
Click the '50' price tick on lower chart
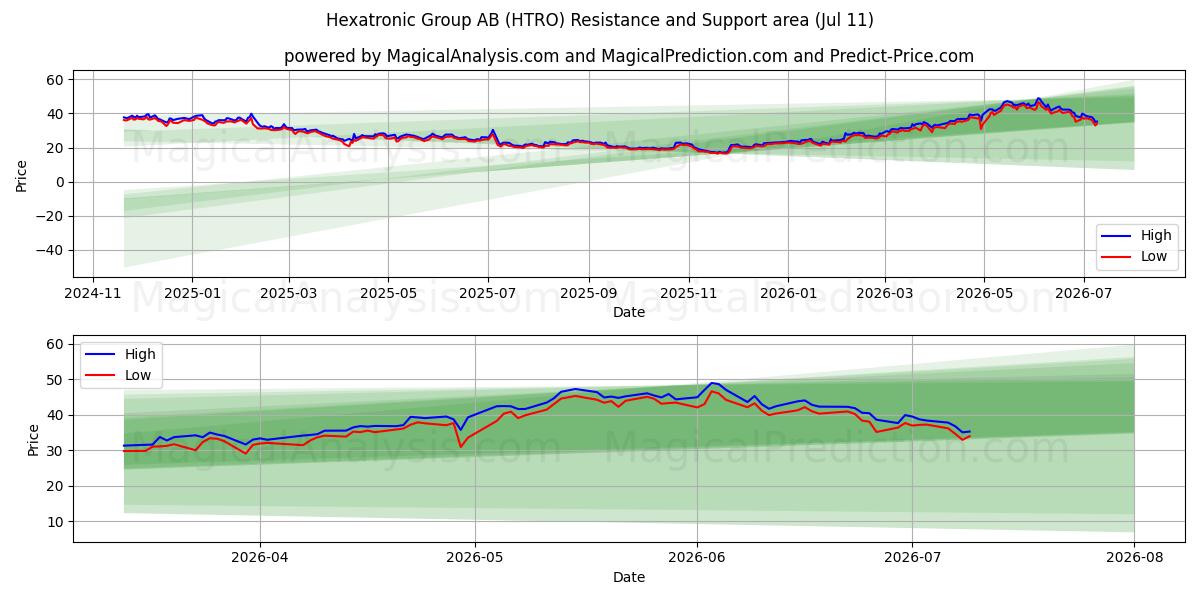pos(56,380)
